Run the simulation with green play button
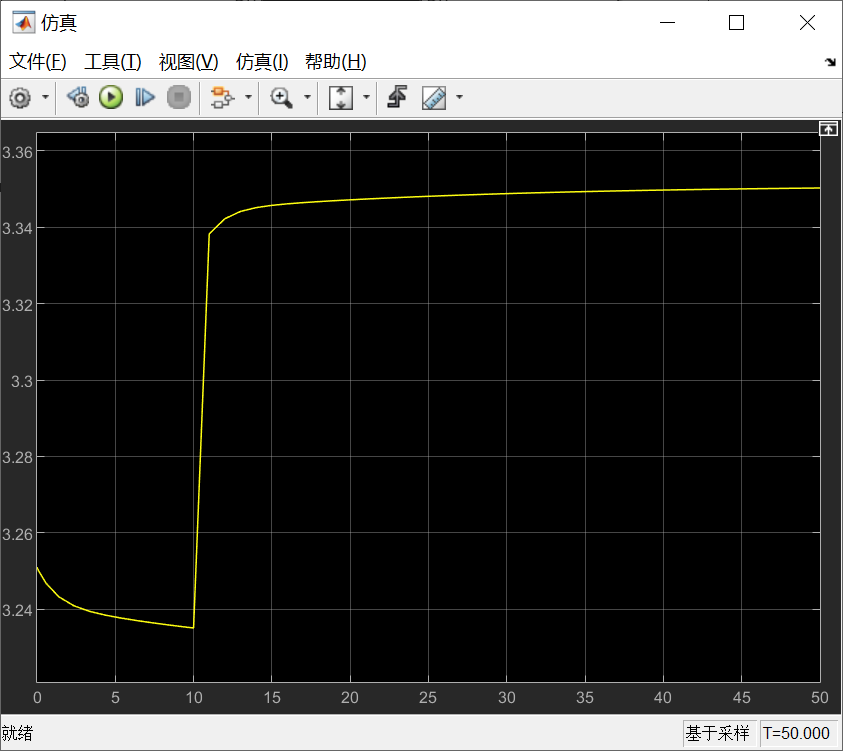This screenshot has height=751, width=843. (111, 97)
